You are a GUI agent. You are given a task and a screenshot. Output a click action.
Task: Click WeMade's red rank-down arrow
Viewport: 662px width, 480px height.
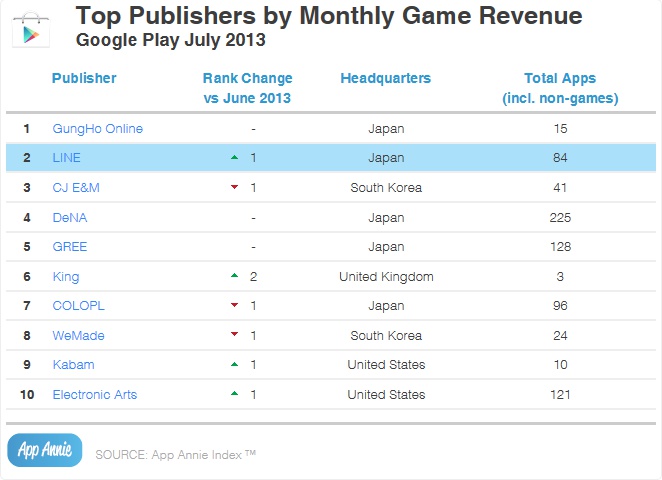(x=233, y=336)
